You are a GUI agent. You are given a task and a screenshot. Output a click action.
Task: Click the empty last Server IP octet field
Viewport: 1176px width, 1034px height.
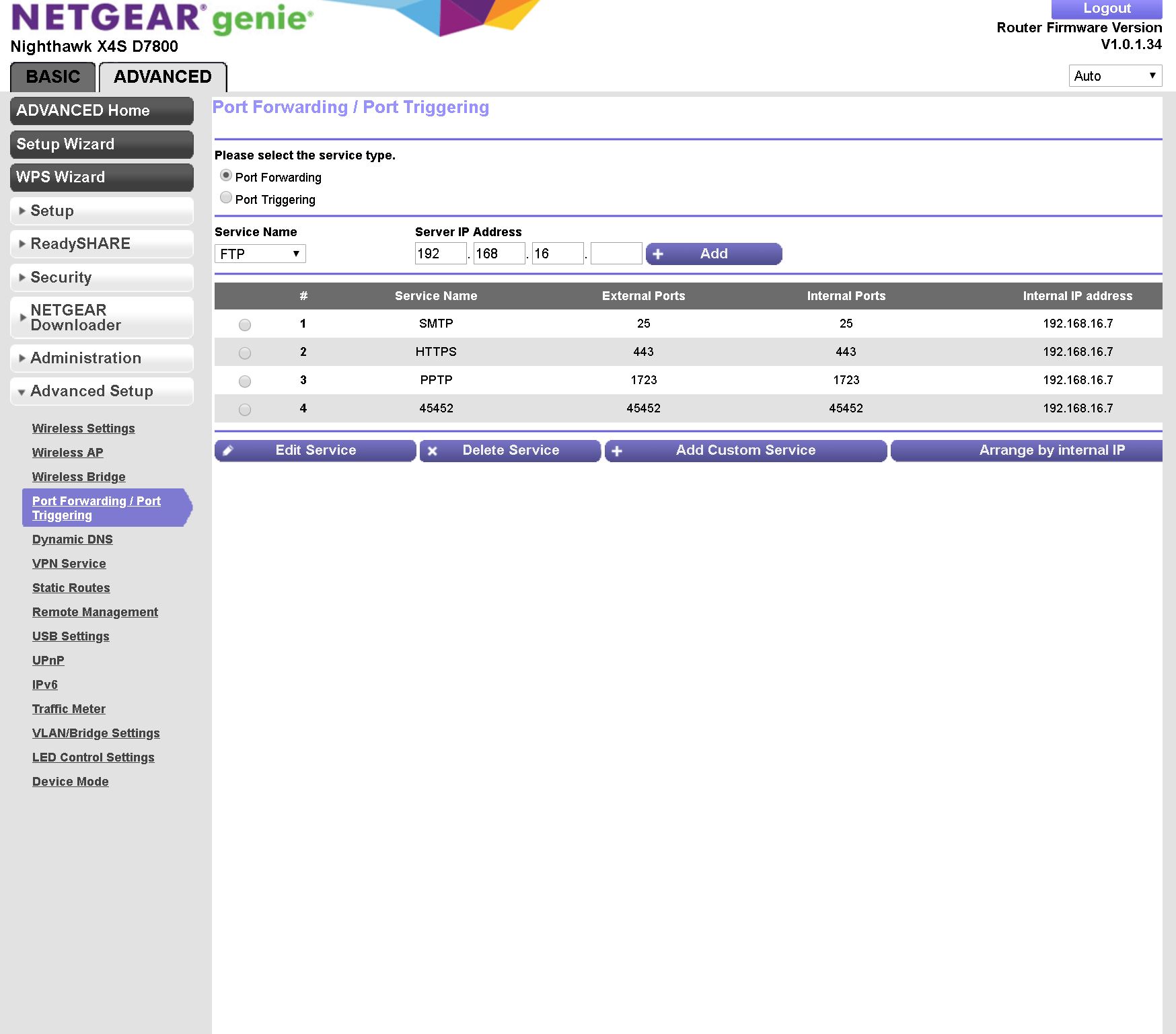[616, 254]
